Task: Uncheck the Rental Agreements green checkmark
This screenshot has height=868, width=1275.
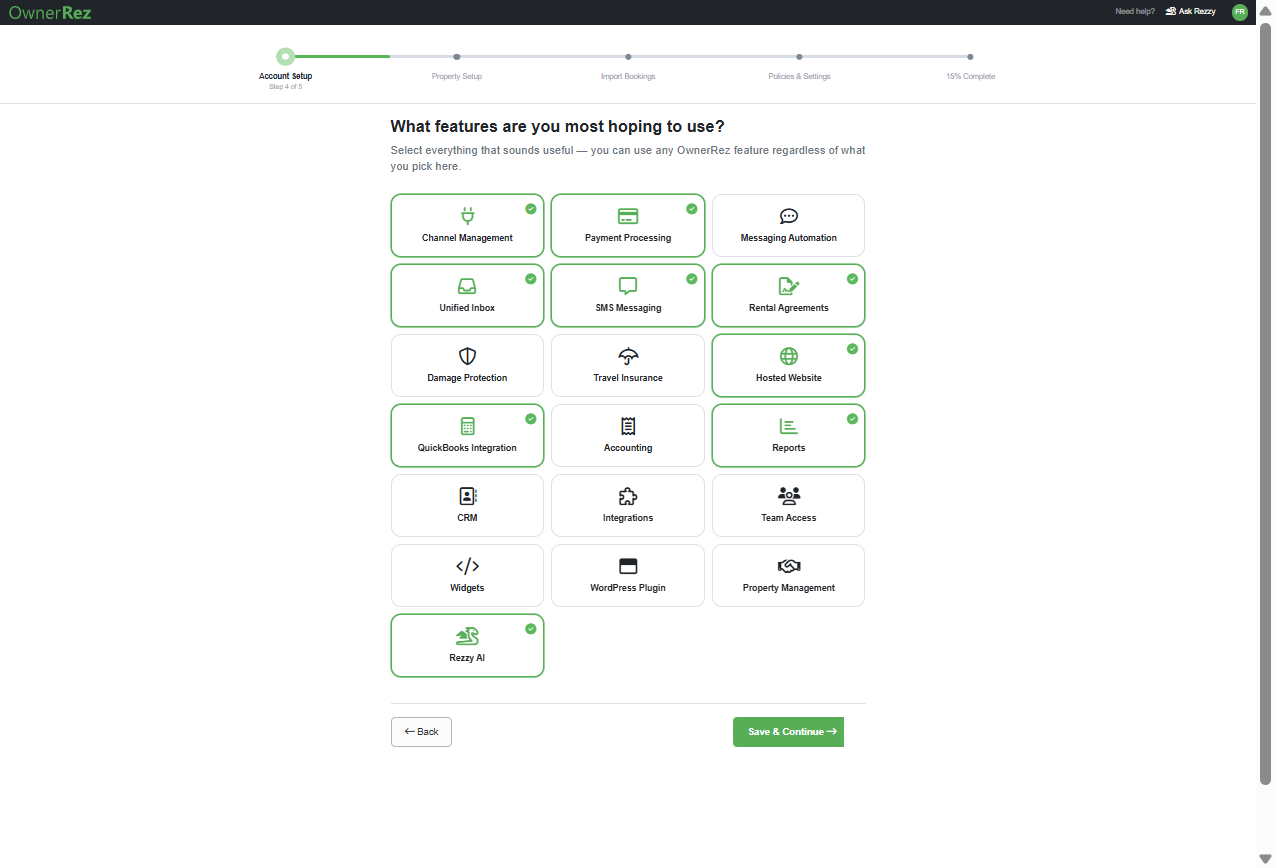Action: [x=852, y=279]
